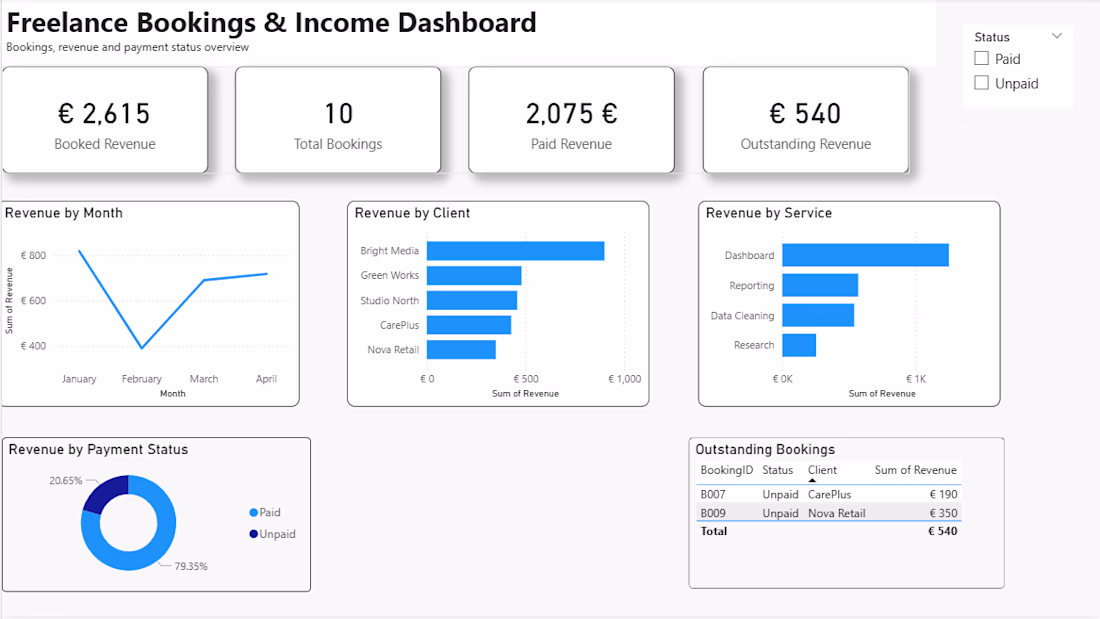Click the February axis label
The height and width of the screenshot is (619, 1100).
click(x=142, y=379)
